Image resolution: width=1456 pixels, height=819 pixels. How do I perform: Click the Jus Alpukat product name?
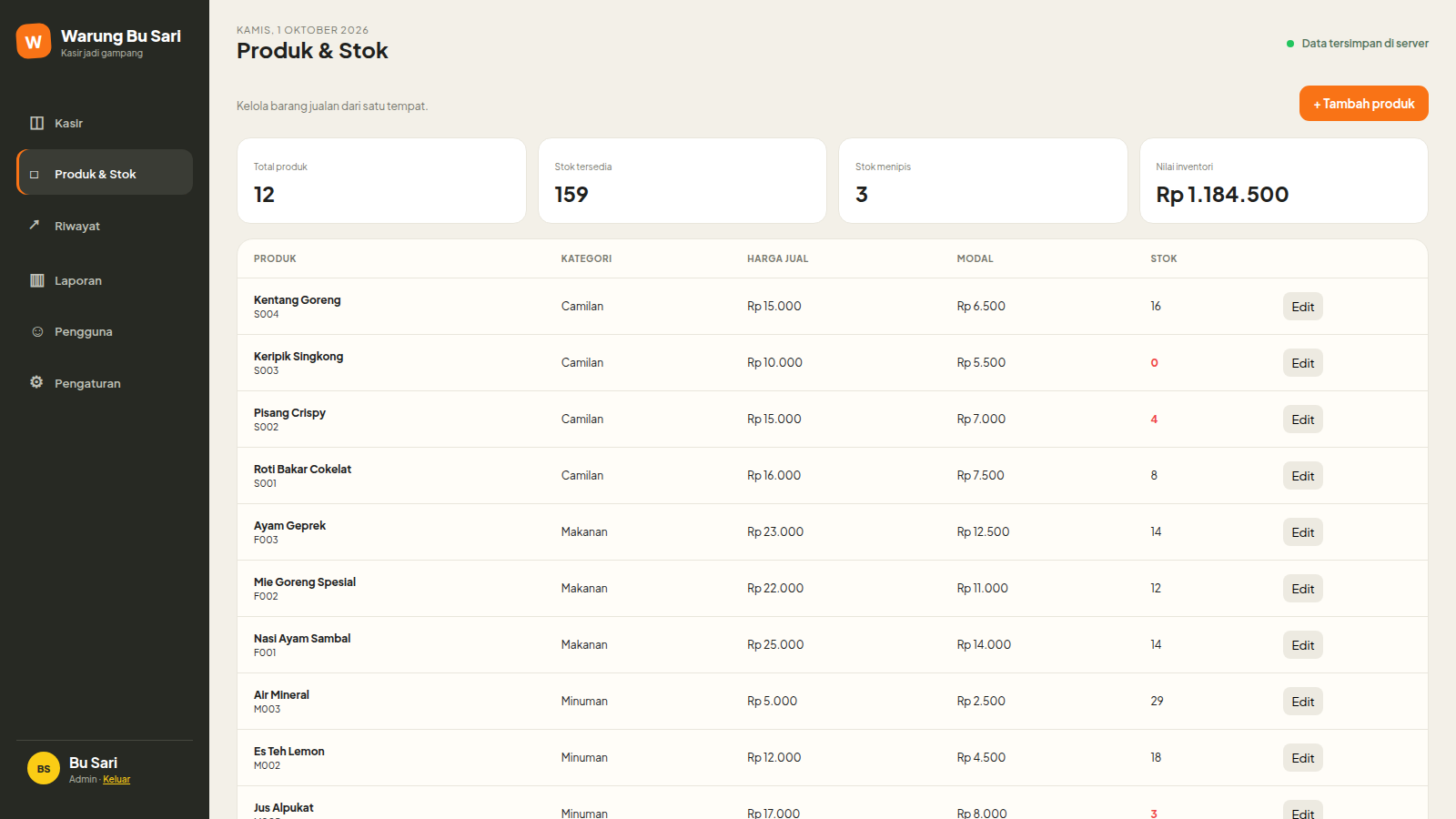click(283, 807)
